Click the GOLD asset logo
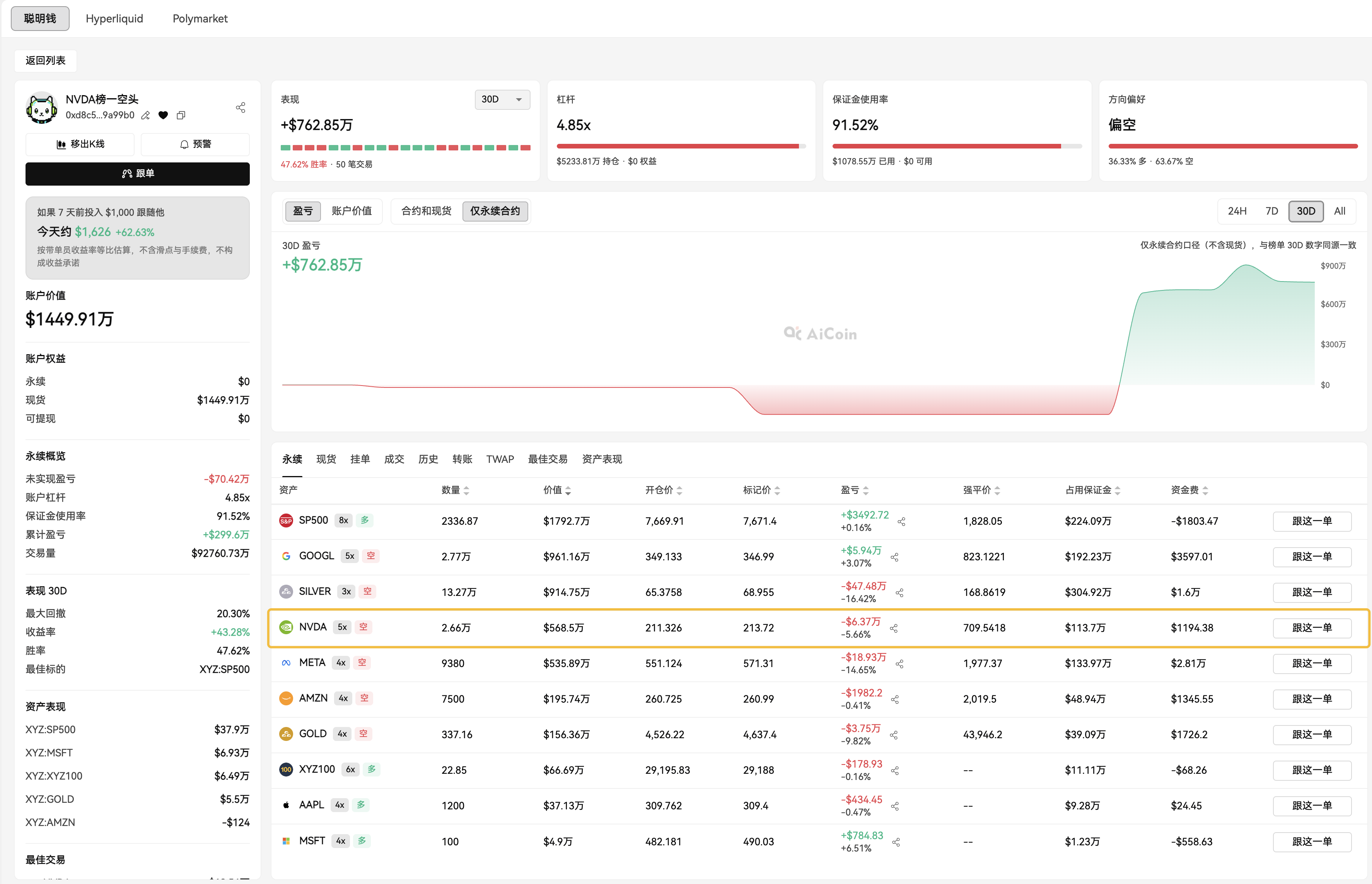 tap(286, 734)
